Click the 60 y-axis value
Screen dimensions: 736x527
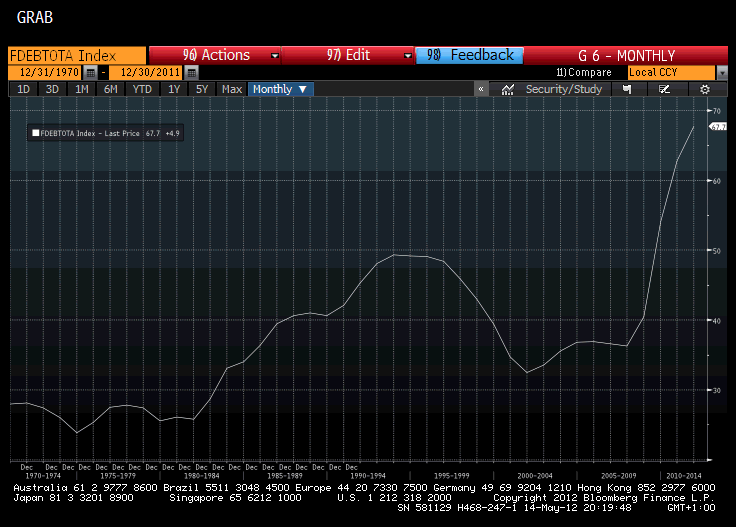click(x=717, y=181)
